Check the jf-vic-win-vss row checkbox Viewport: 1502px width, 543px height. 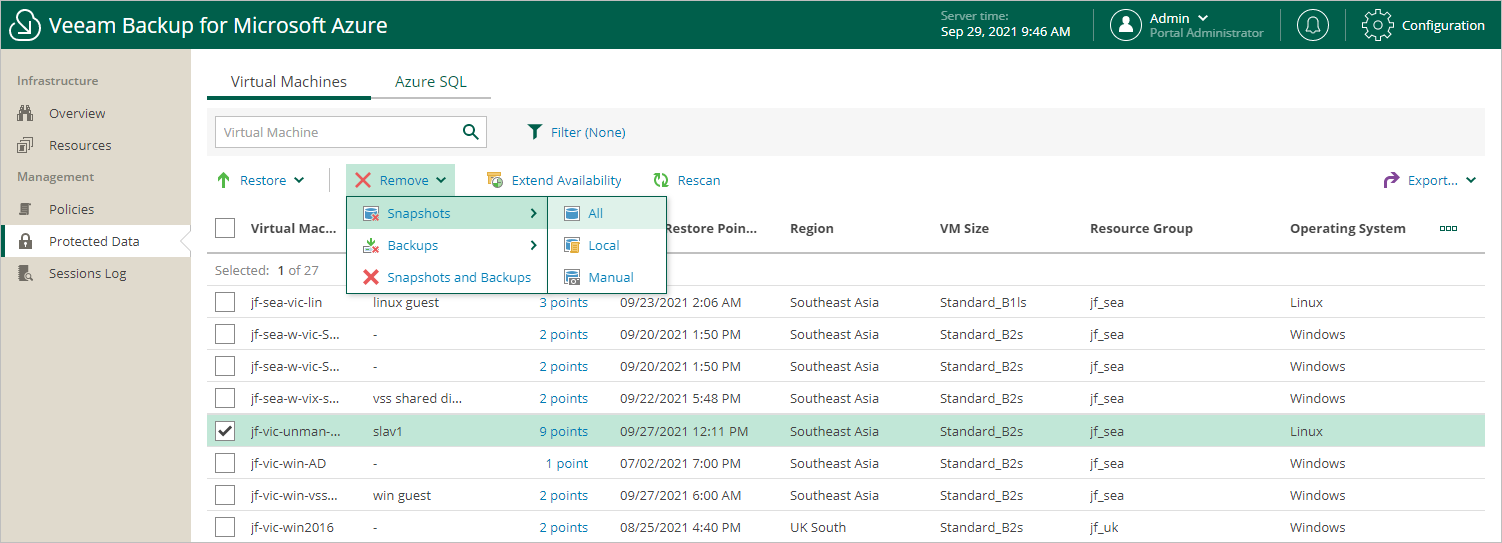pyautogui.click(x=225, y=496)
